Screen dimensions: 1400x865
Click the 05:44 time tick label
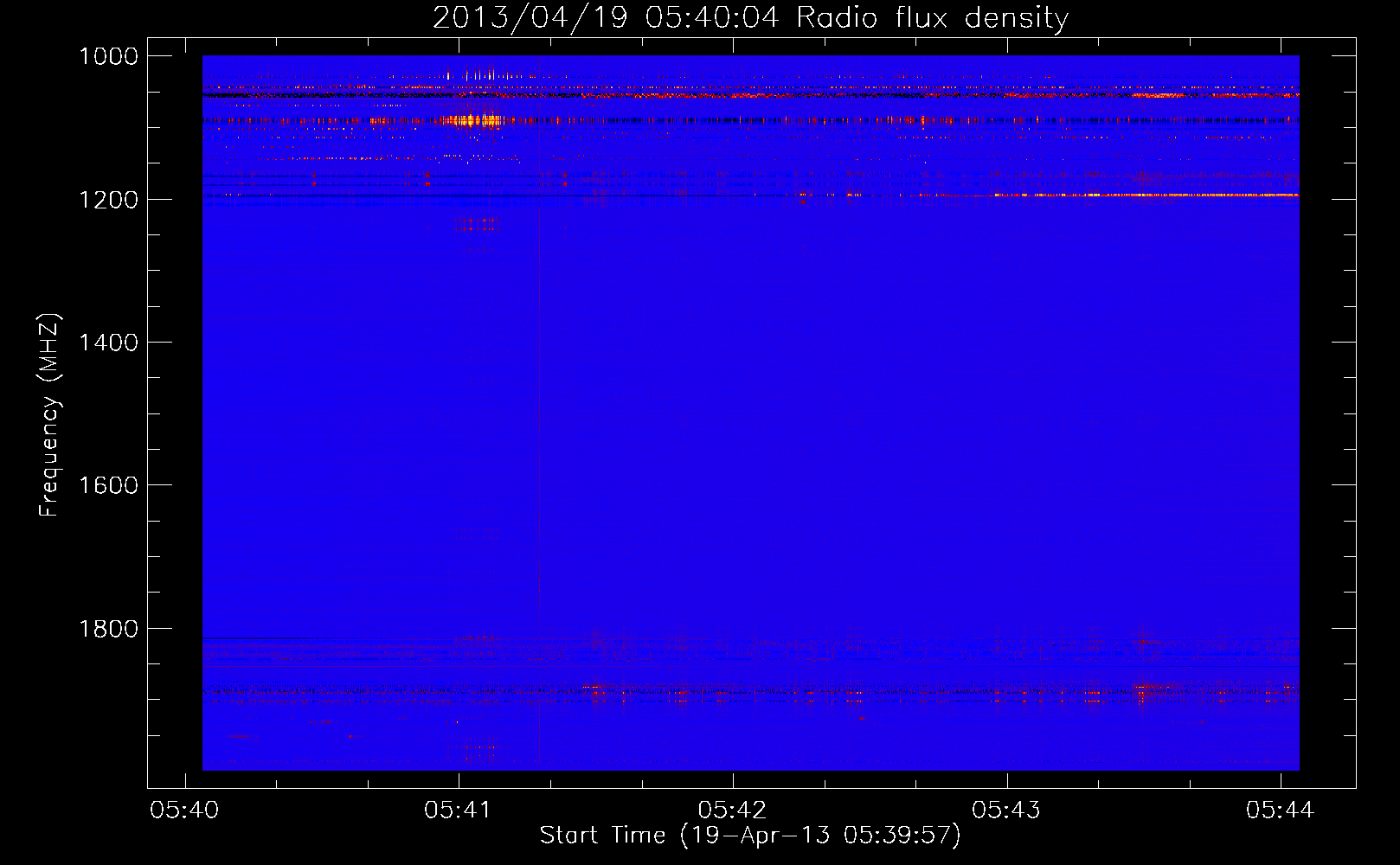pyautogui.click(x=1281, y=811)
